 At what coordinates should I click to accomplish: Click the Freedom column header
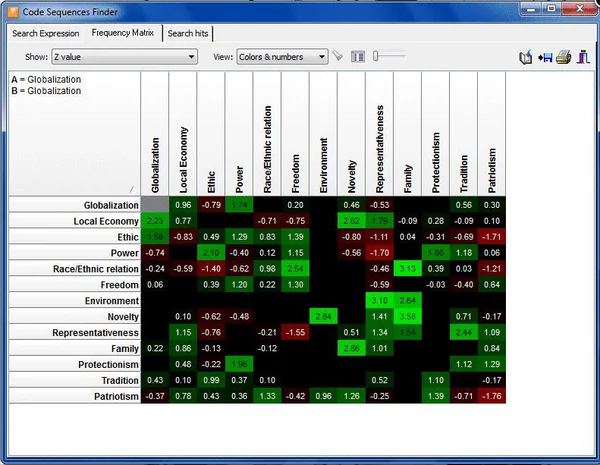(x=295, y=134)
